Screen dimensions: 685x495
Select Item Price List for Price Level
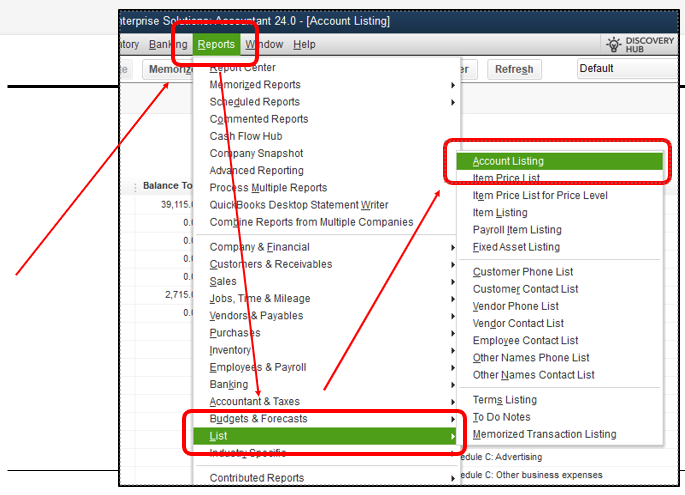coord(560,195)
